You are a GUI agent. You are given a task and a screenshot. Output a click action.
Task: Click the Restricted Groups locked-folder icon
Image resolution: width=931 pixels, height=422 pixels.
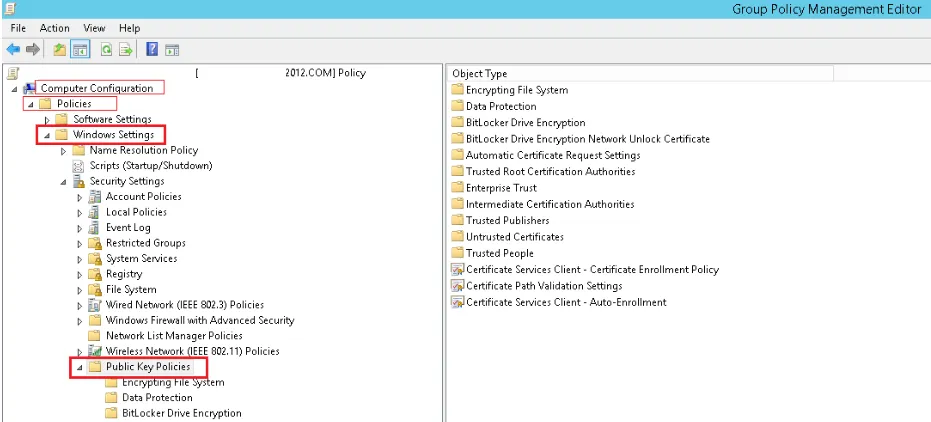(95, 243)
